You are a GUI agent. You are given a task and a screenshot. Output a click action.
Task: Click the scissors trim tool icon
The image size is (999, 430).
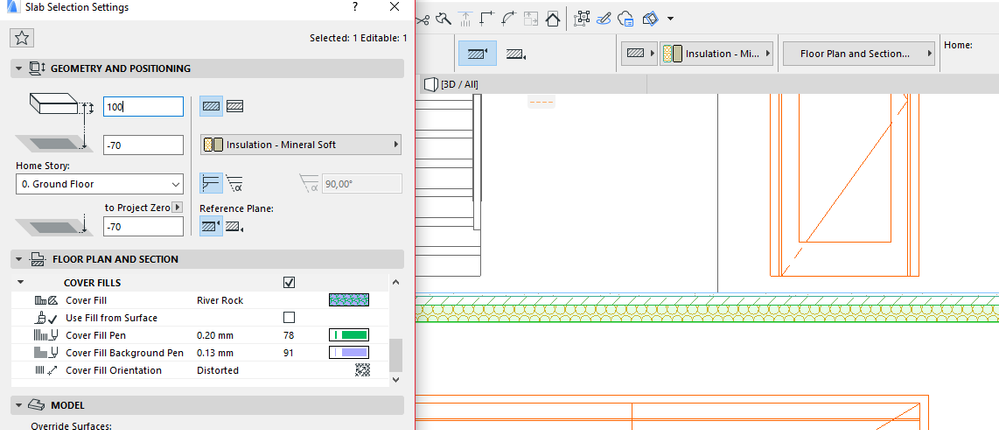pyautogui.click(x=421, y=18)
